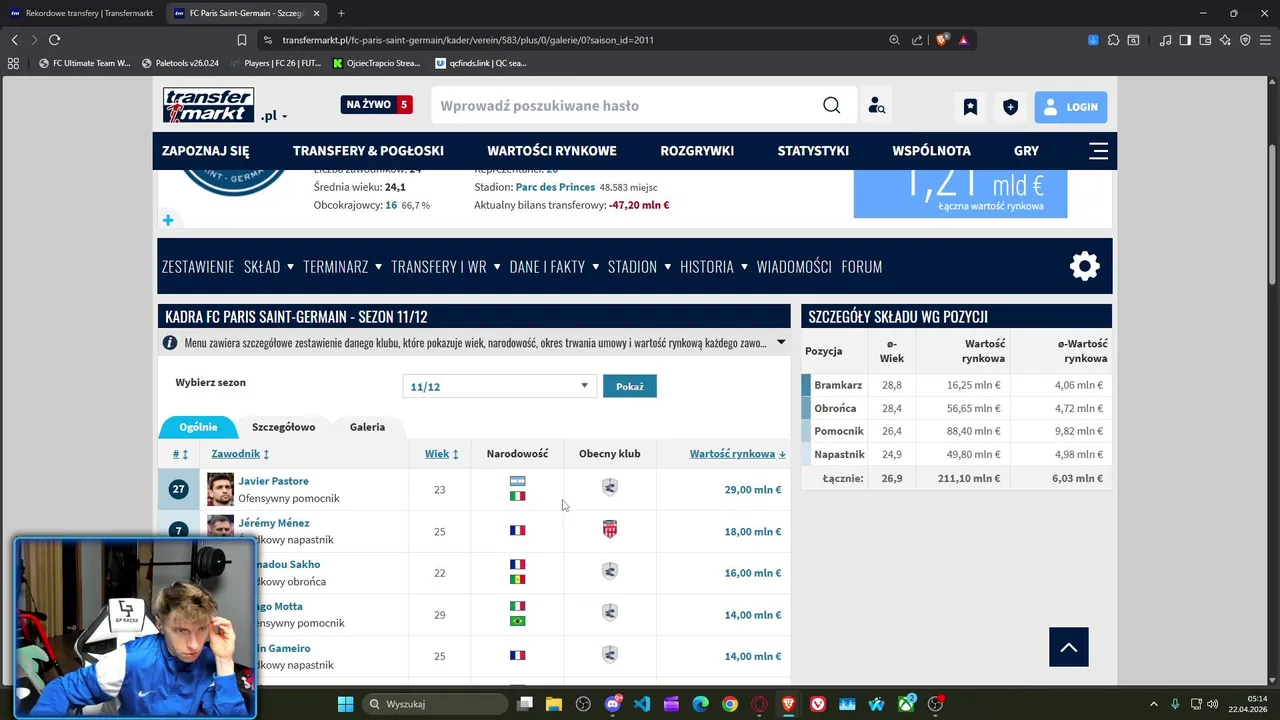Click the Transfermarkt logo
The height and width of the screenshot is (720, 1280).
(209, 105)
